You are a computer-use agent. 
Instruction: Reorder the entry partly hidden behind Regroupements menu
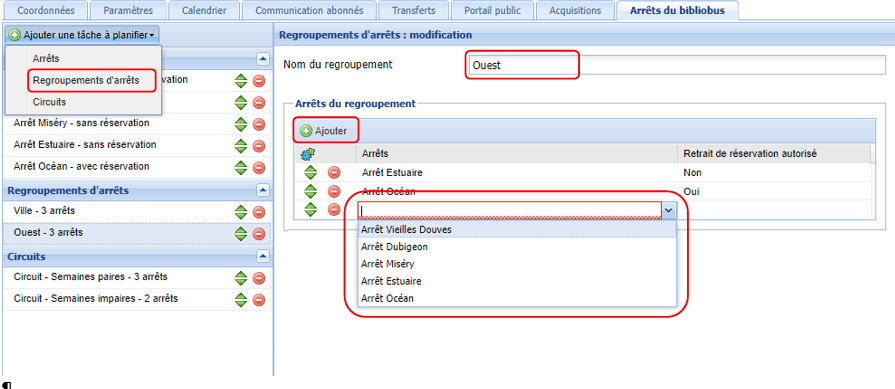point(241,81)
